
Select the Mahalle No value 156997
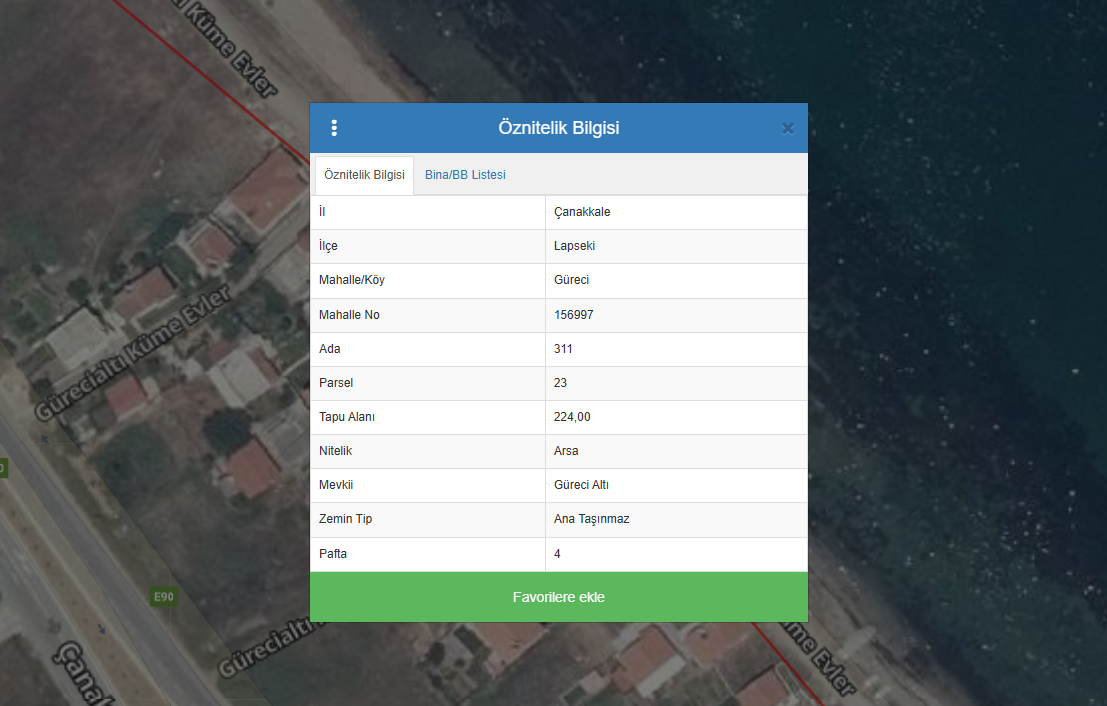pyautogui.click(x=574, y=315)
